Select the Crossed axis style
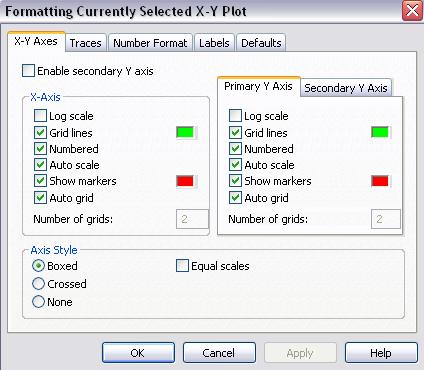 (x=38, y=284)
